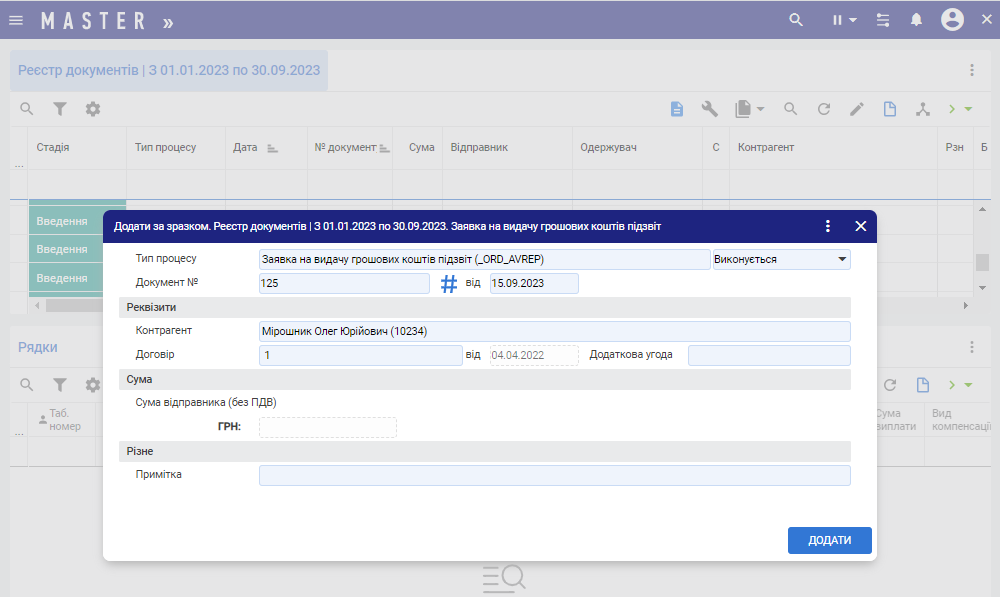Click into the Примітка text field

(554, 475)
